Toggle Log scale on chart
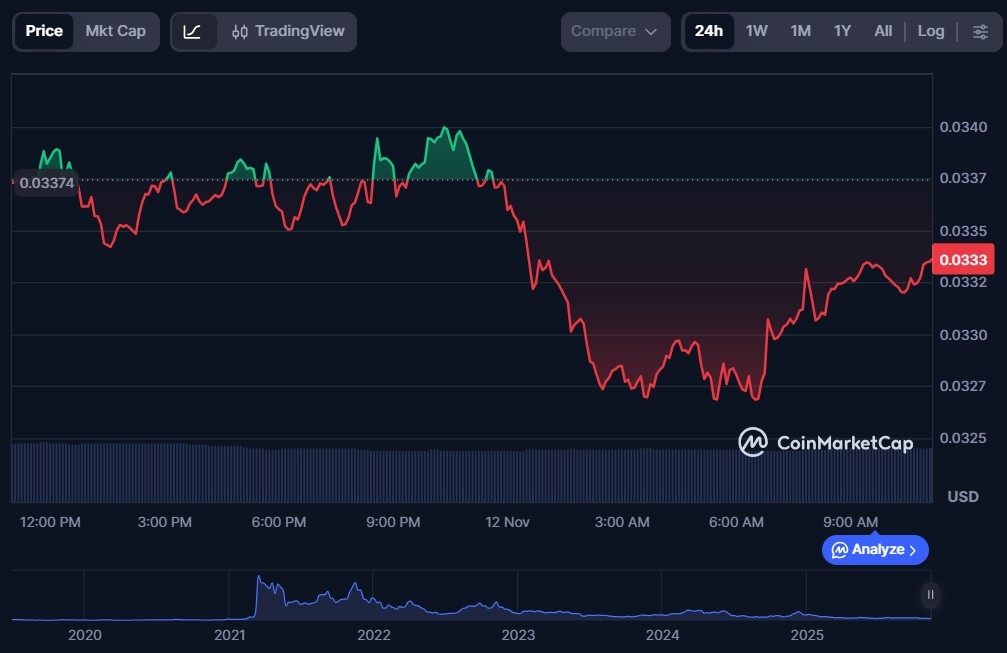The width and height of the screenshot is (1007, 653). [930, 32]
